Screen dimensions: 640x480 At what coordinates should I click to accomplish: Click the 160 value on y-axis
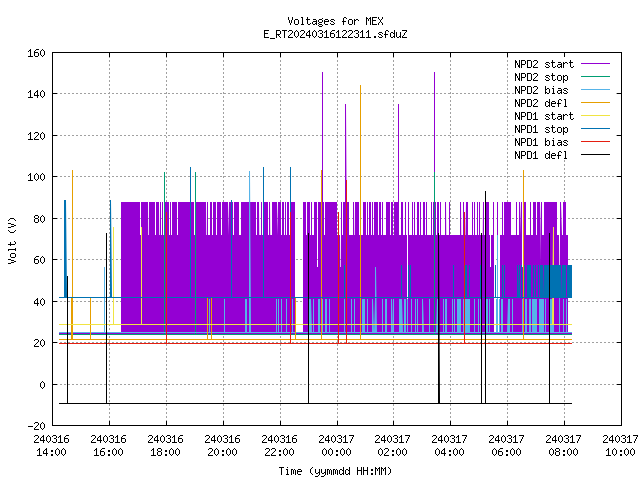click(x=36, y=53)
